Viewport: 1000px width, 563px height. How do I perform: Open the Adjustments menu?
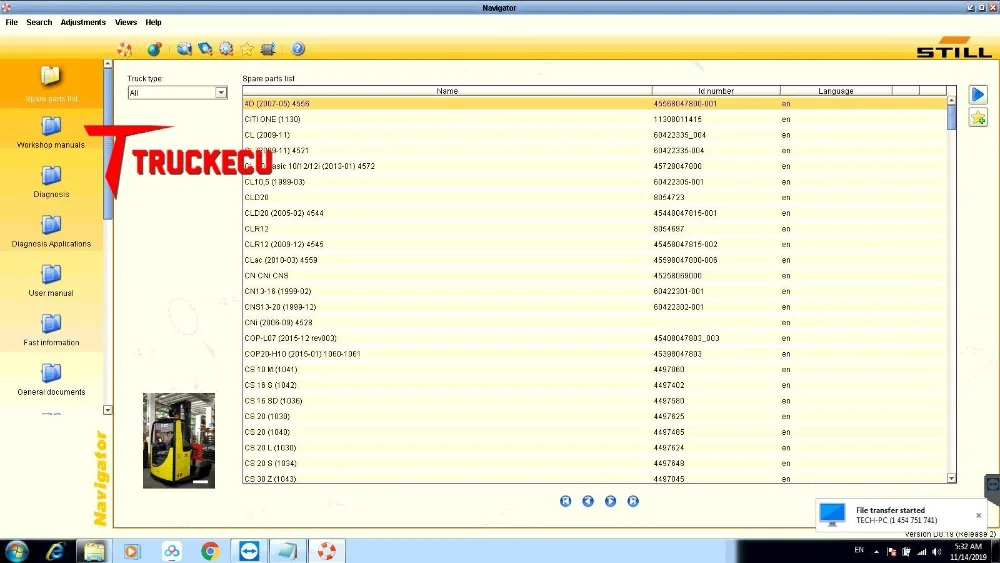click(83, 22)
